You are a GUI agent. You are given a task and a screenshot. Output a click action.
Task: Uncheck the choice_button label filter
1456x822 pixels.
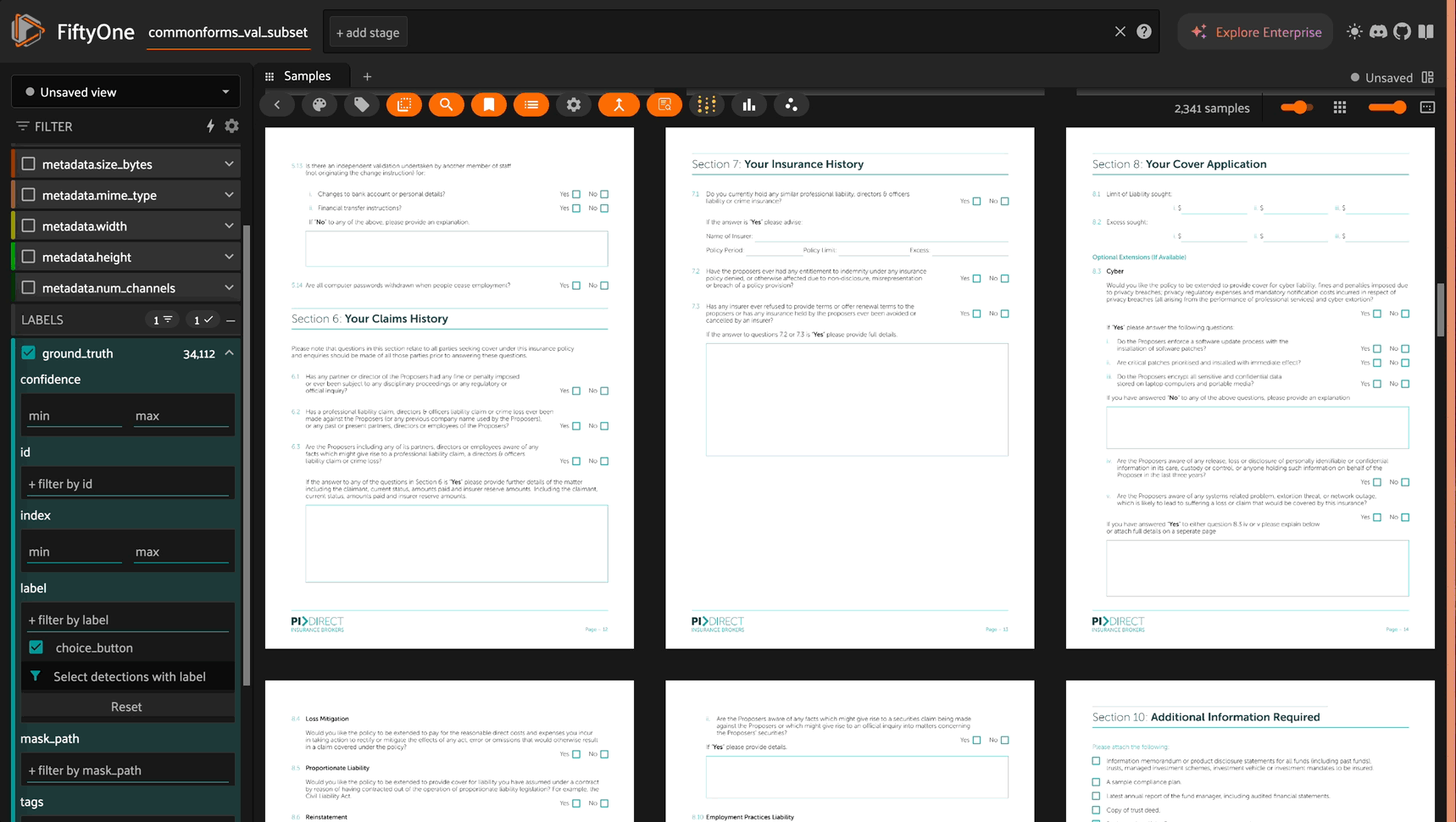coord(36,647)
